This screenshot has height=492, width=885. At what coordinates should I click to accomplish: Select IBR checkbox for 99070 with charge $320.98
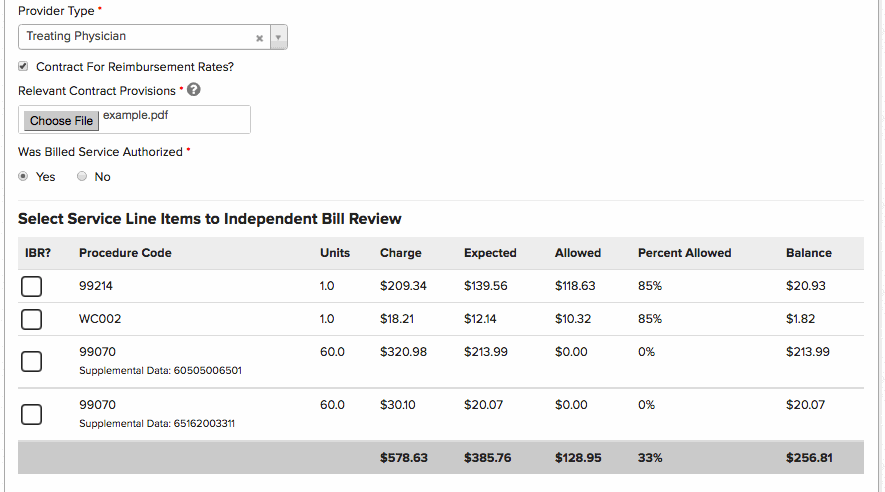pos(31,361)
